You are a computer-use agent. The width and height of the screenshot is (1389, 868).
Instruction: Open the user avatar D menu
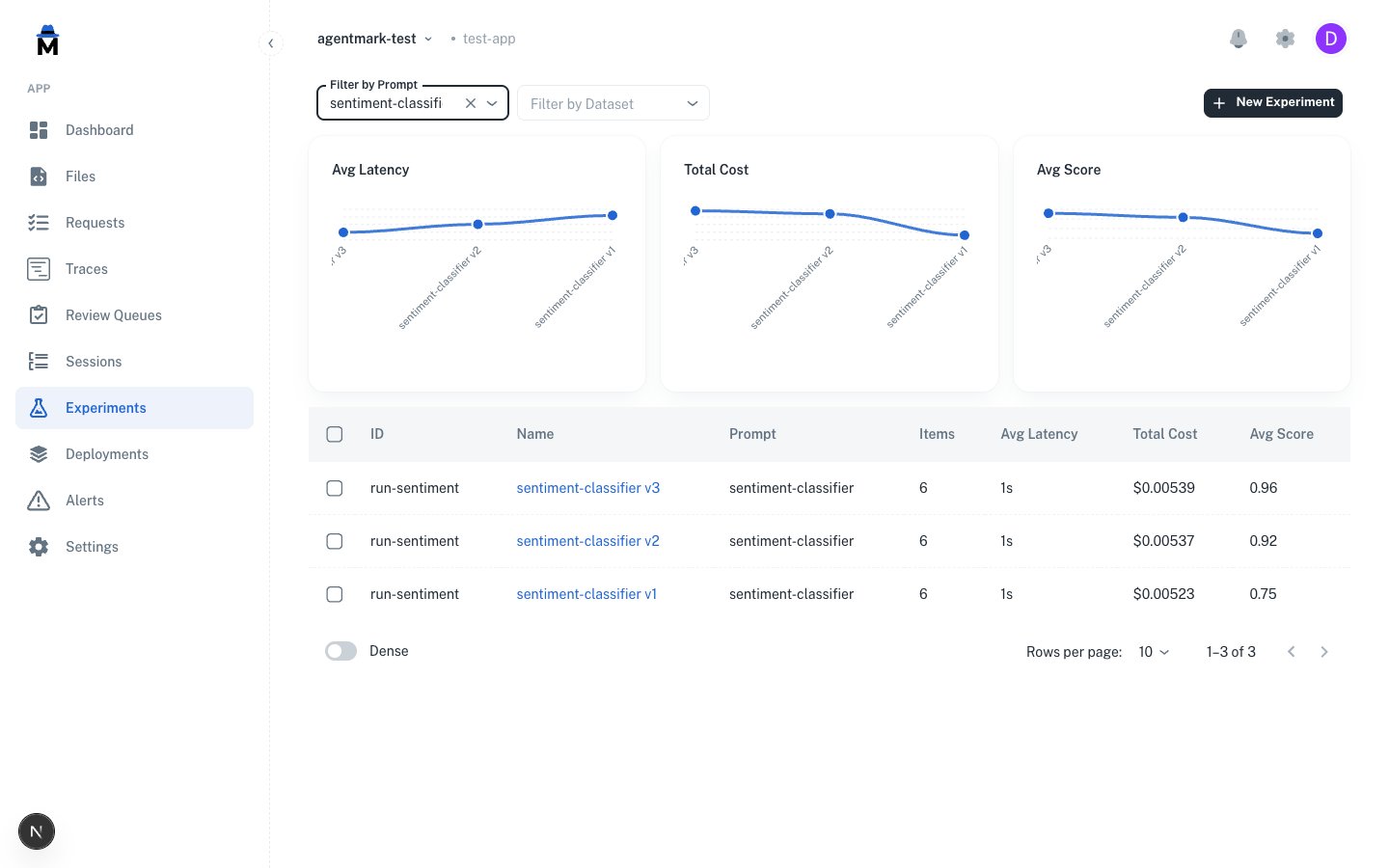1331,39
